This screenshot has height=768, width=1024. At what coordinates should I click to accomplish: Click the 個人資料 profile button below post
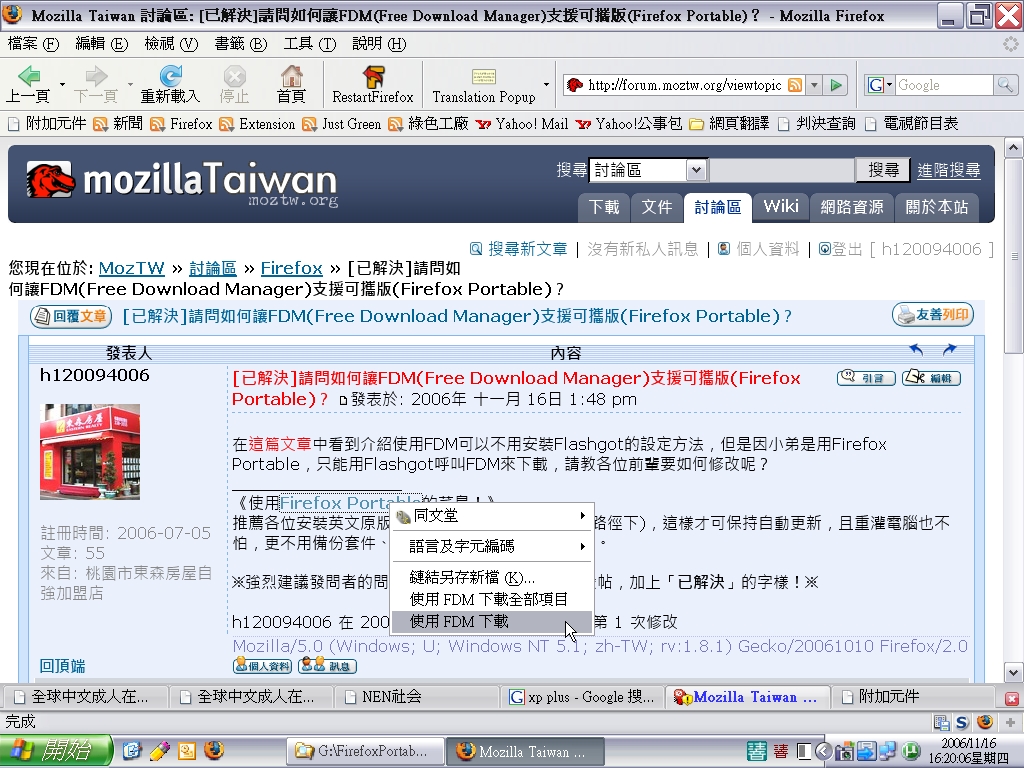pyautogui.click(x=262, y=666)
